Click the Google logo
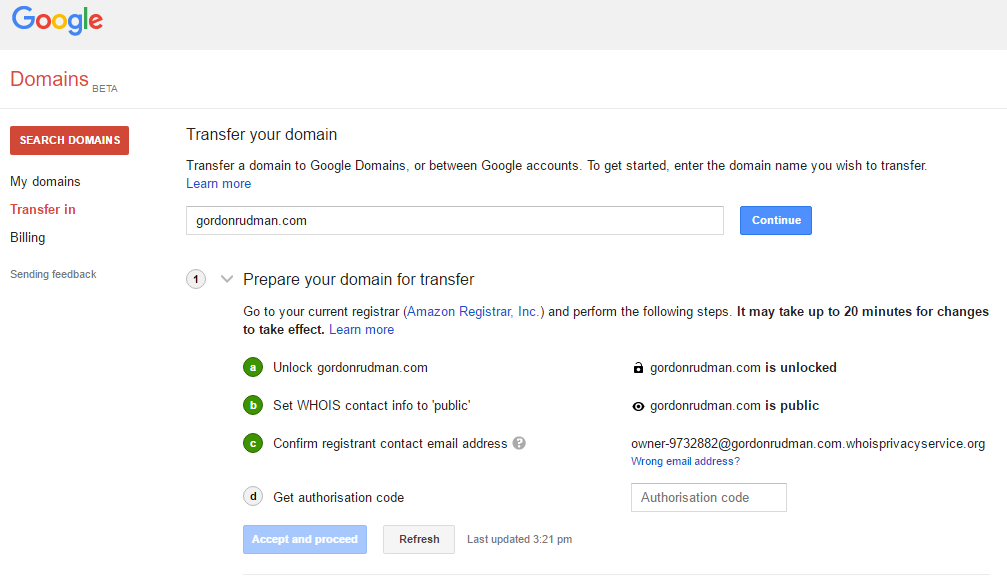This screenshot has width=1007, height=585. [57, 20]
